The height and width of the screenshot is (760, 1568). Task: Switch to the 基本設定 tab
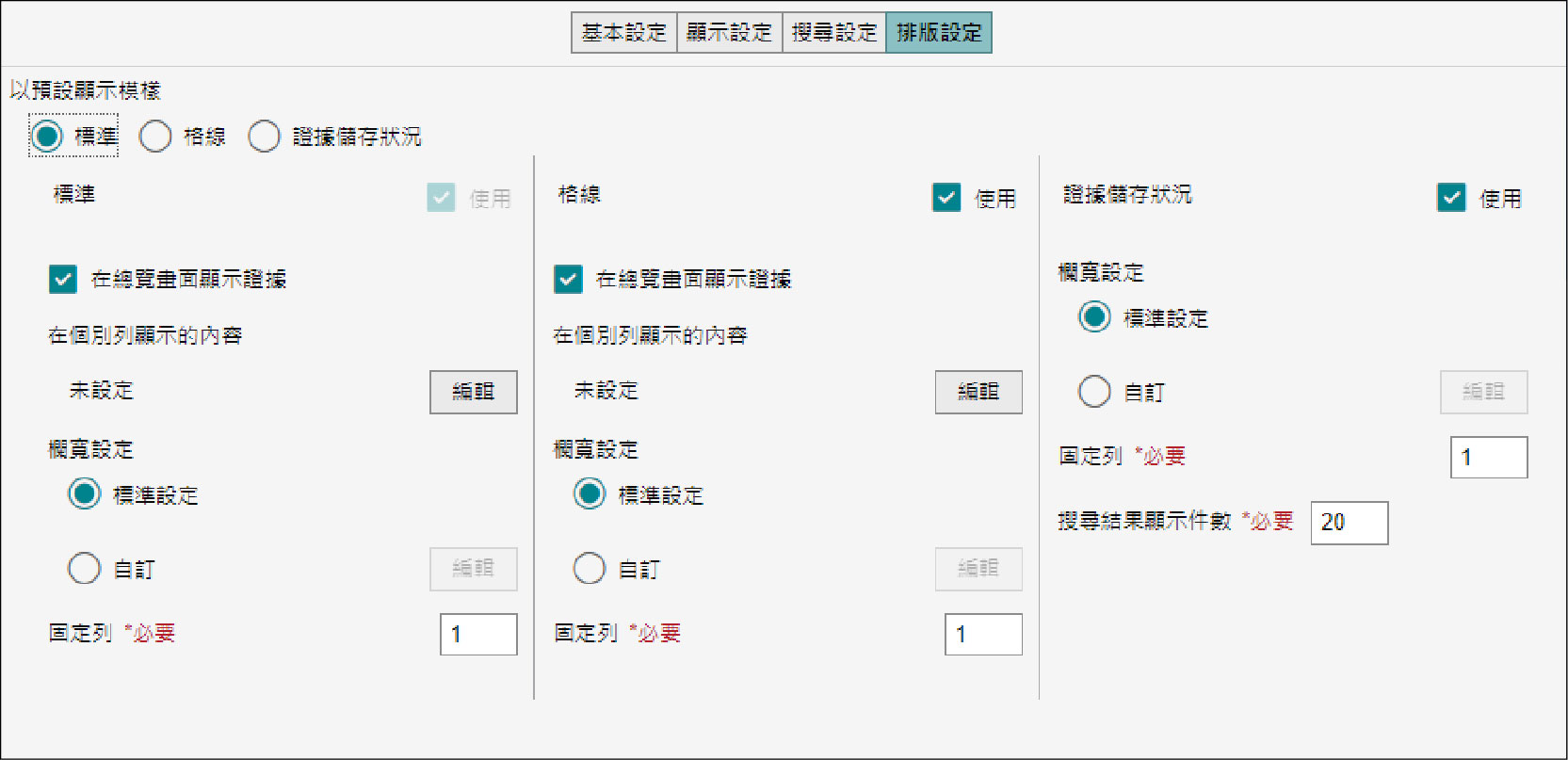623,33
